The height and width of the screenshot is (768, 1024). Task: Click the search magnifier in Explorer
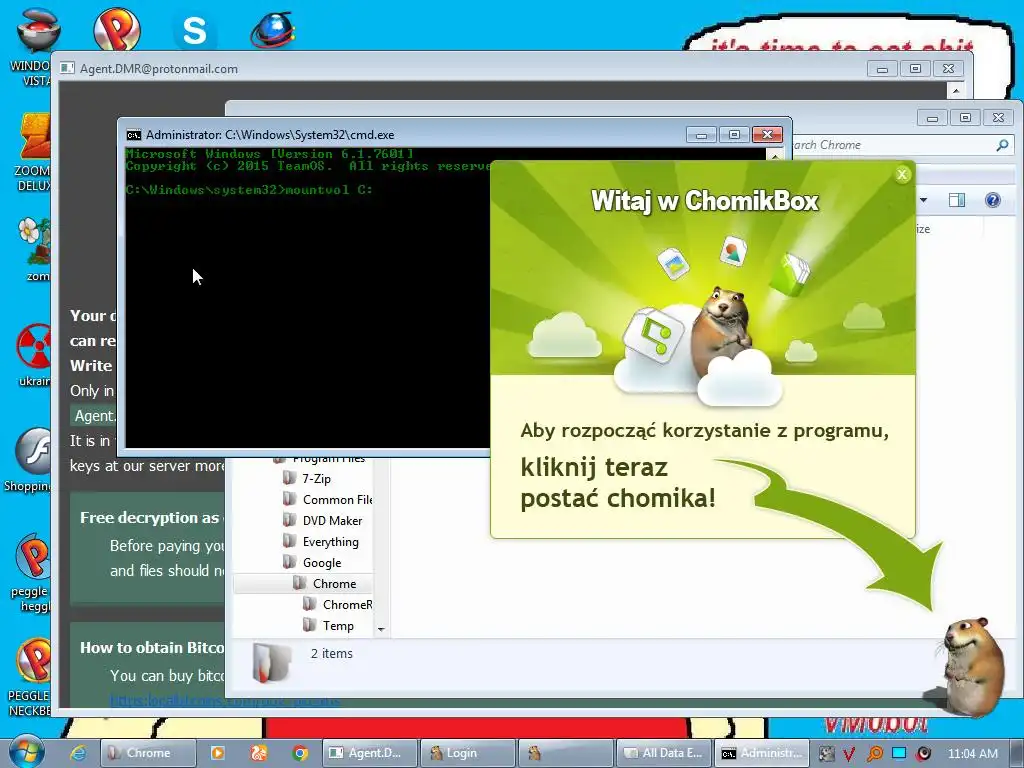1002,145
